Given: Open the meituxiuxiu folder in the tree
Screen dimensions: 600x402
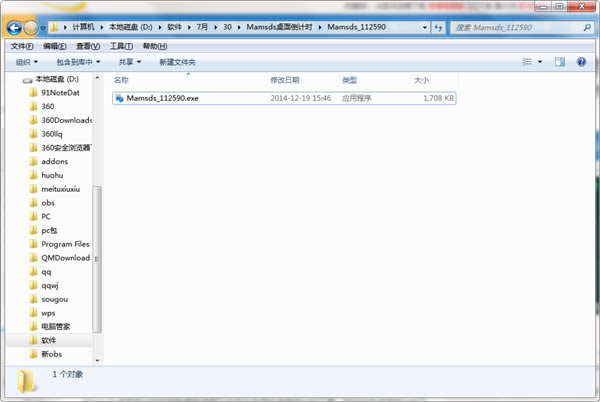Looking at the screenshot, I should pos(55,189).
